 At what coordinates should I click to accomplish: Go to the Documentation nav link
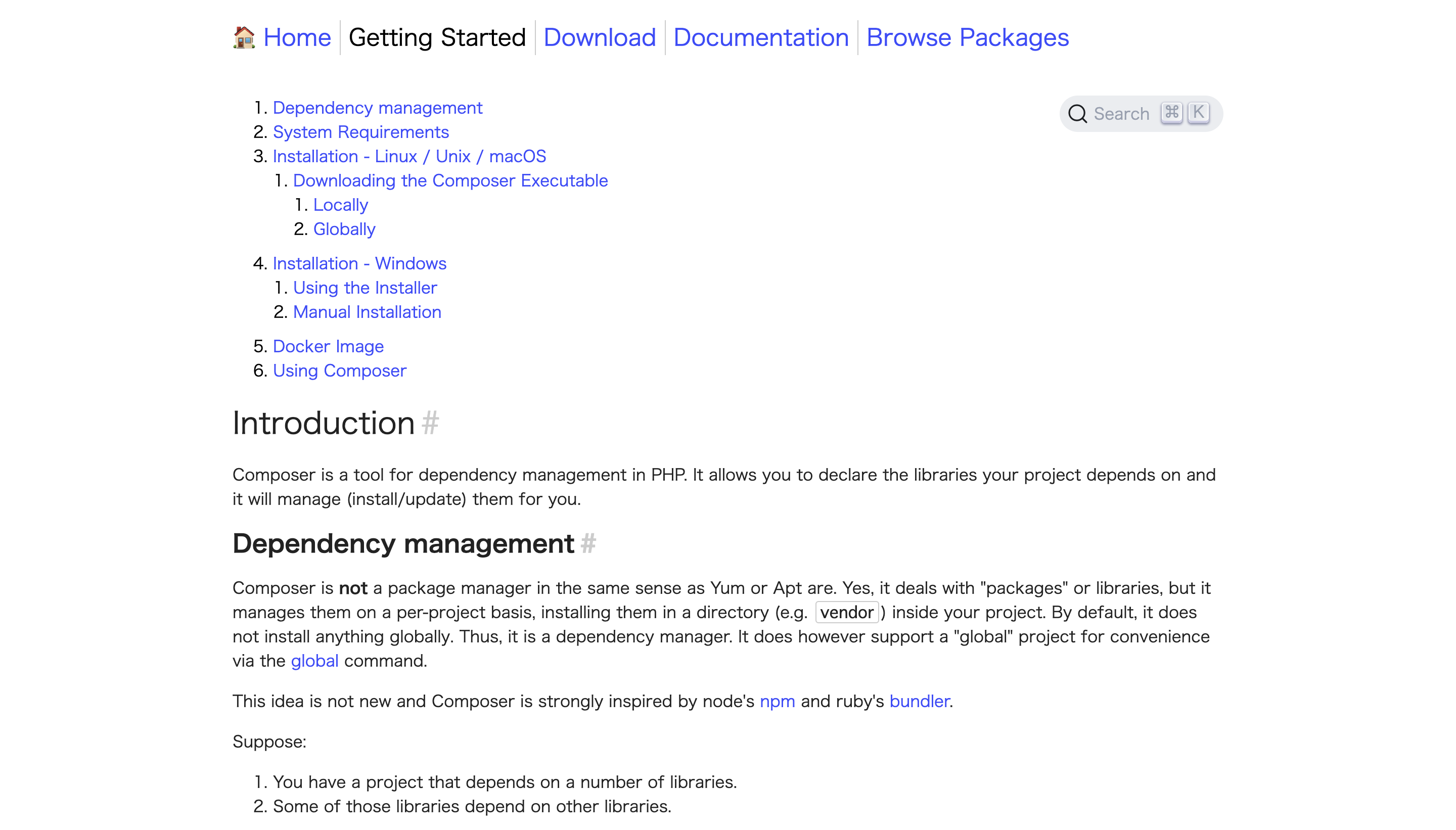(x=761, y=37)
